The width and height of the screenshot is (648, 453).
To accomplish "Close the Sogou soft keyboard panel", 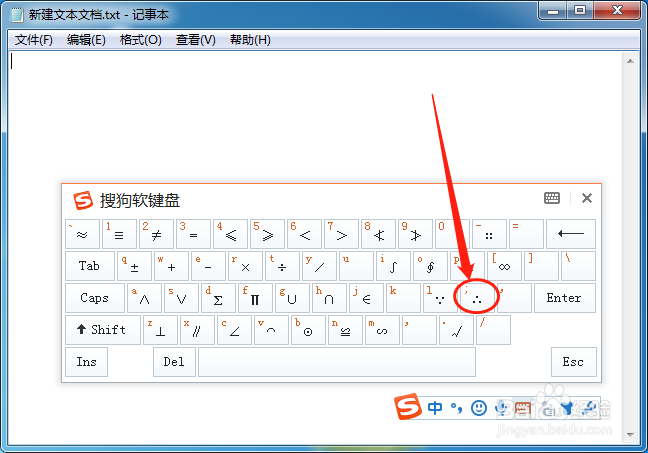I will click(586, 198).
